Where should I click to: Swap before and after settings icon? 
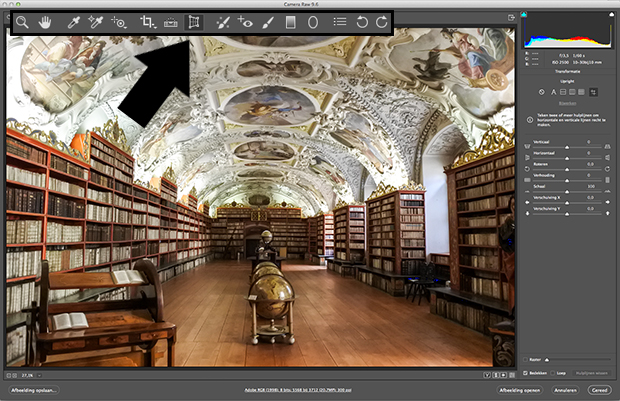(x=495, y=375)
